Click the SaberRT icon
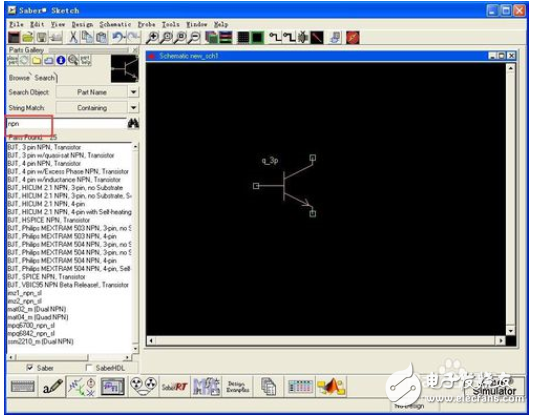 click(175, 387)
